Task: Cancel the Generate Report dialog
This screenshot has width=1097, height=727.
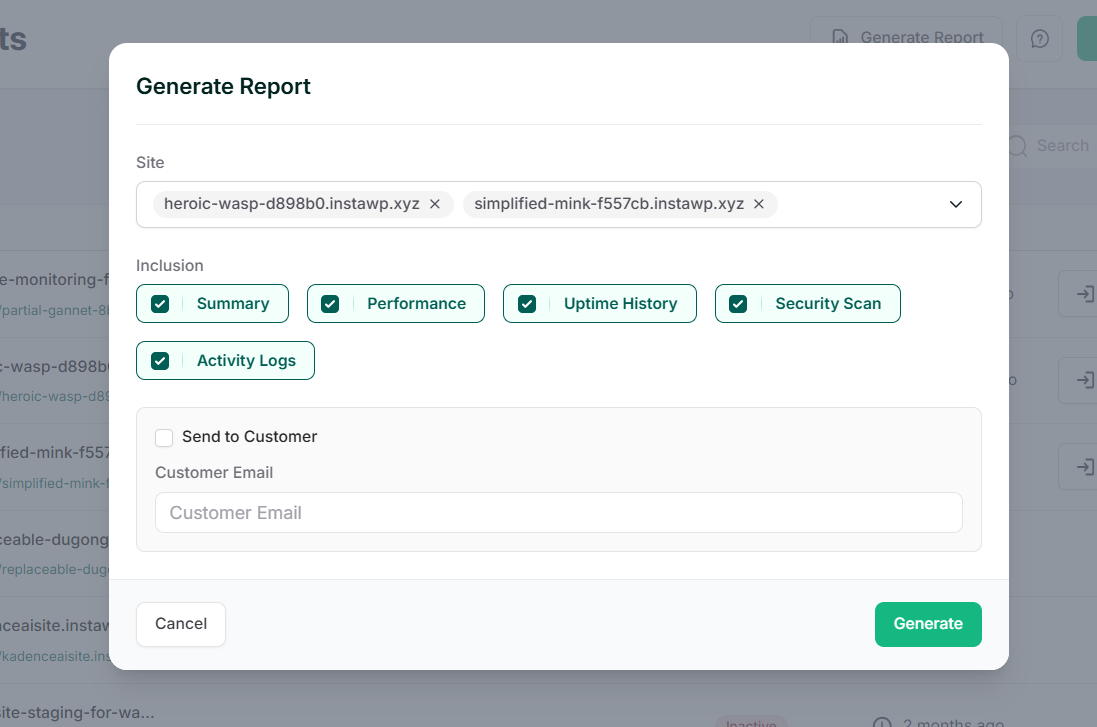Action: pyautogui.click(x=181, y=624)
